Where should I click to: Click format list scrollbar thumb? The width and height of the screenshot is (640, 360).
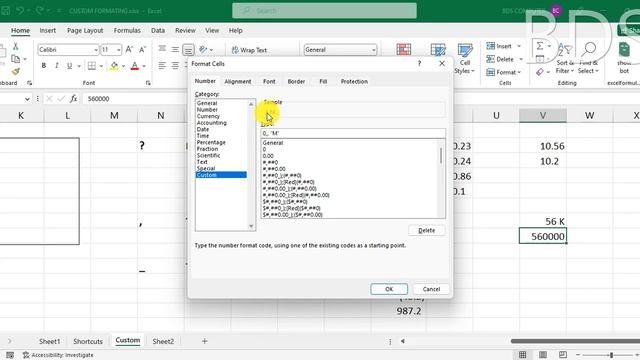point(441,156)
